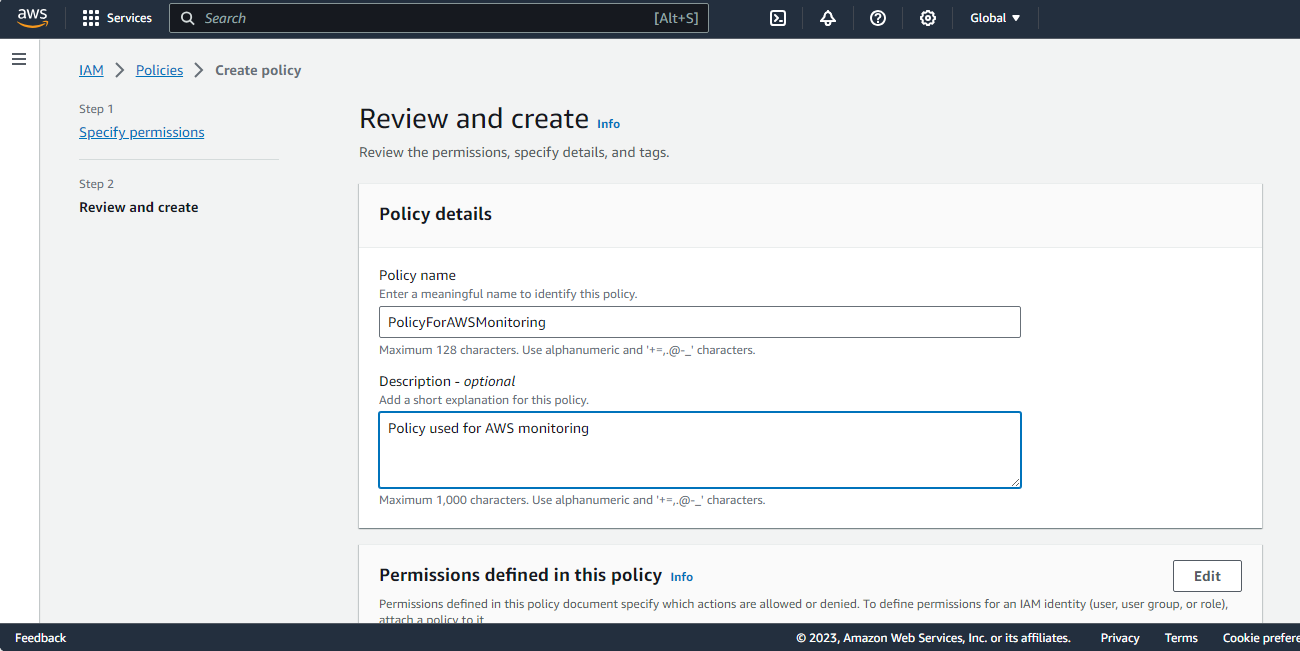Viewport: 1300px width, 651px height.
Task: Click the Edit permissions button
Action: click(1207, 576)
